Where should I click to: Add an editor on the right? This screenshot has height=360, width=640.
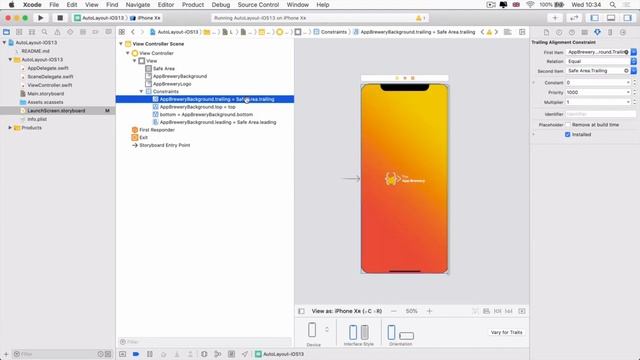click(522, 32)
